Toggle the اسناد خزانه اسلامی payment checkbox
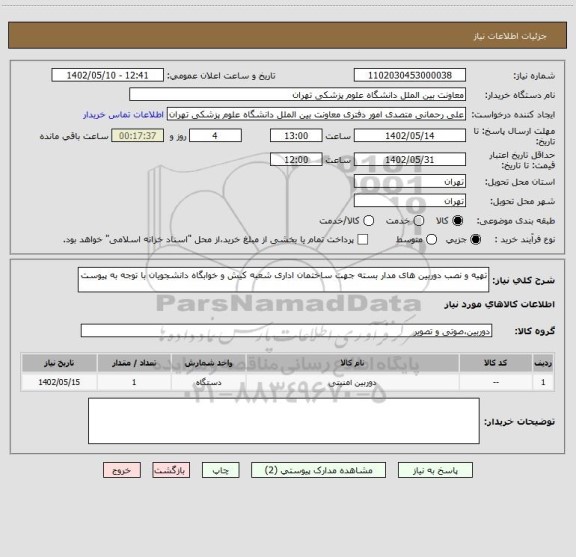Viewport: 576px width, 557px height. point(363,240)
